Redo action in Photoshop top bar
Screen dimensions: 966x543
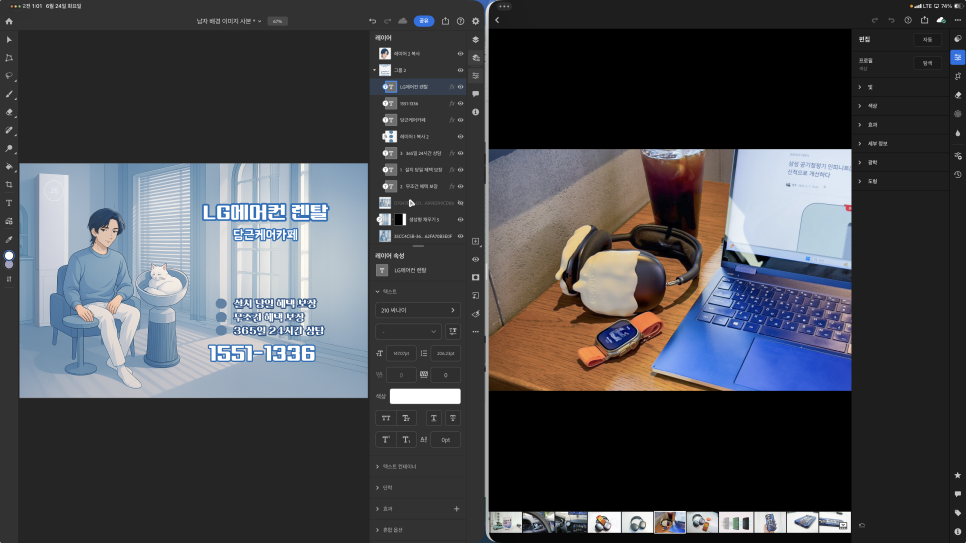388,21
